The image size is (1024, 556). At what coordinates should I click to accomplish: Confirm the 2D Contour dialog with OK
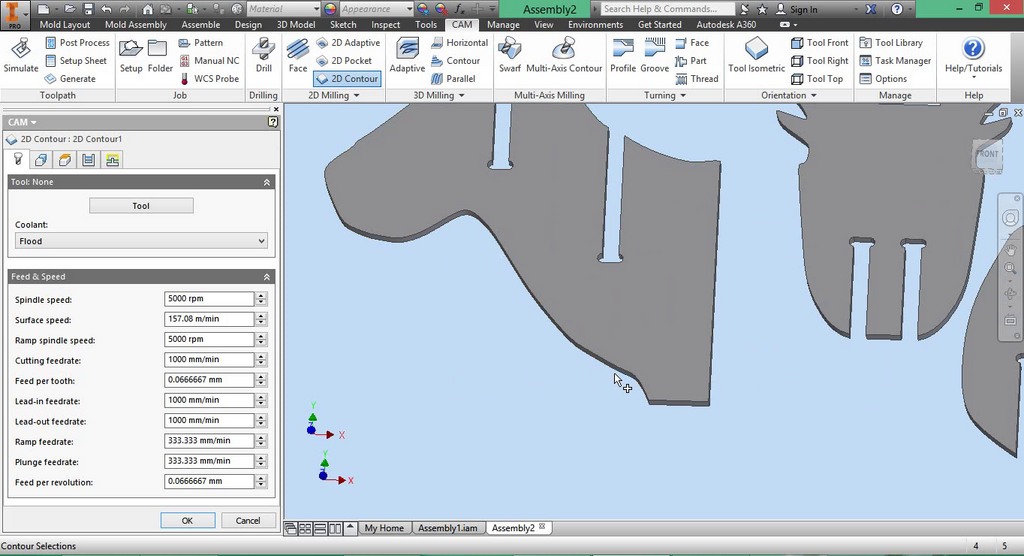coord(187,521)
